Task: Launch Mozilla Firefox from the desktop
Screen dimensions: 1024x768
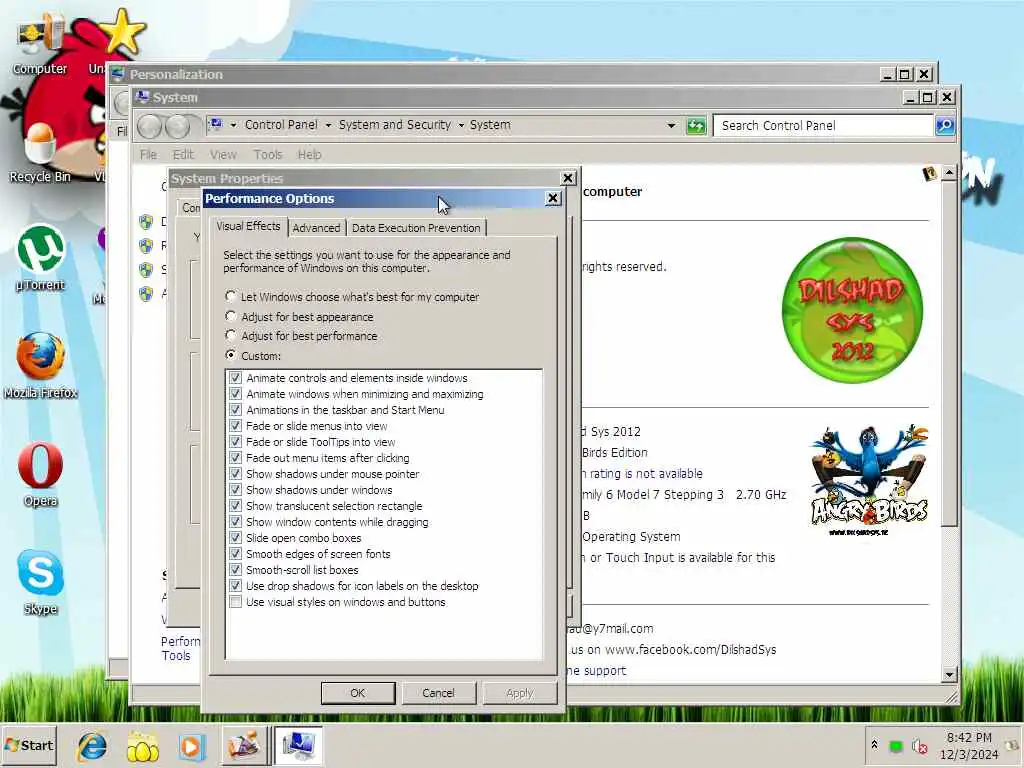Action: [40, 366]
